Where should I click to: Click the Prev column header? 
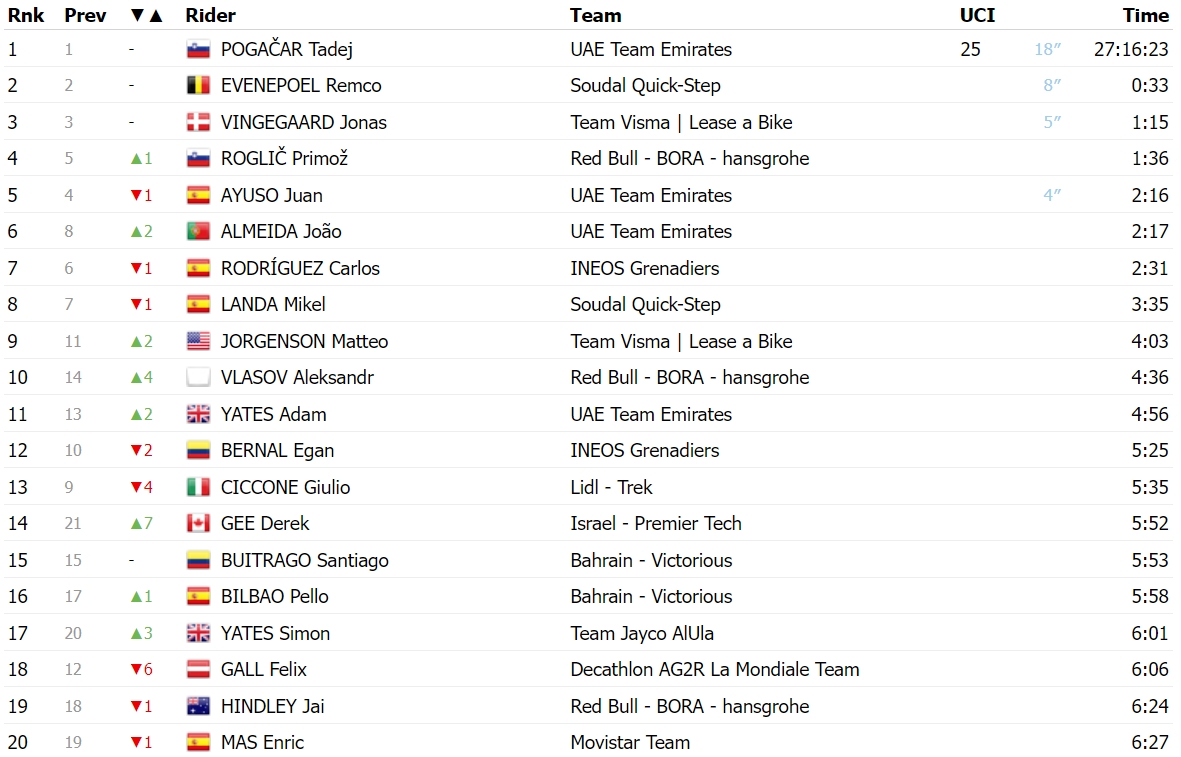85,16
